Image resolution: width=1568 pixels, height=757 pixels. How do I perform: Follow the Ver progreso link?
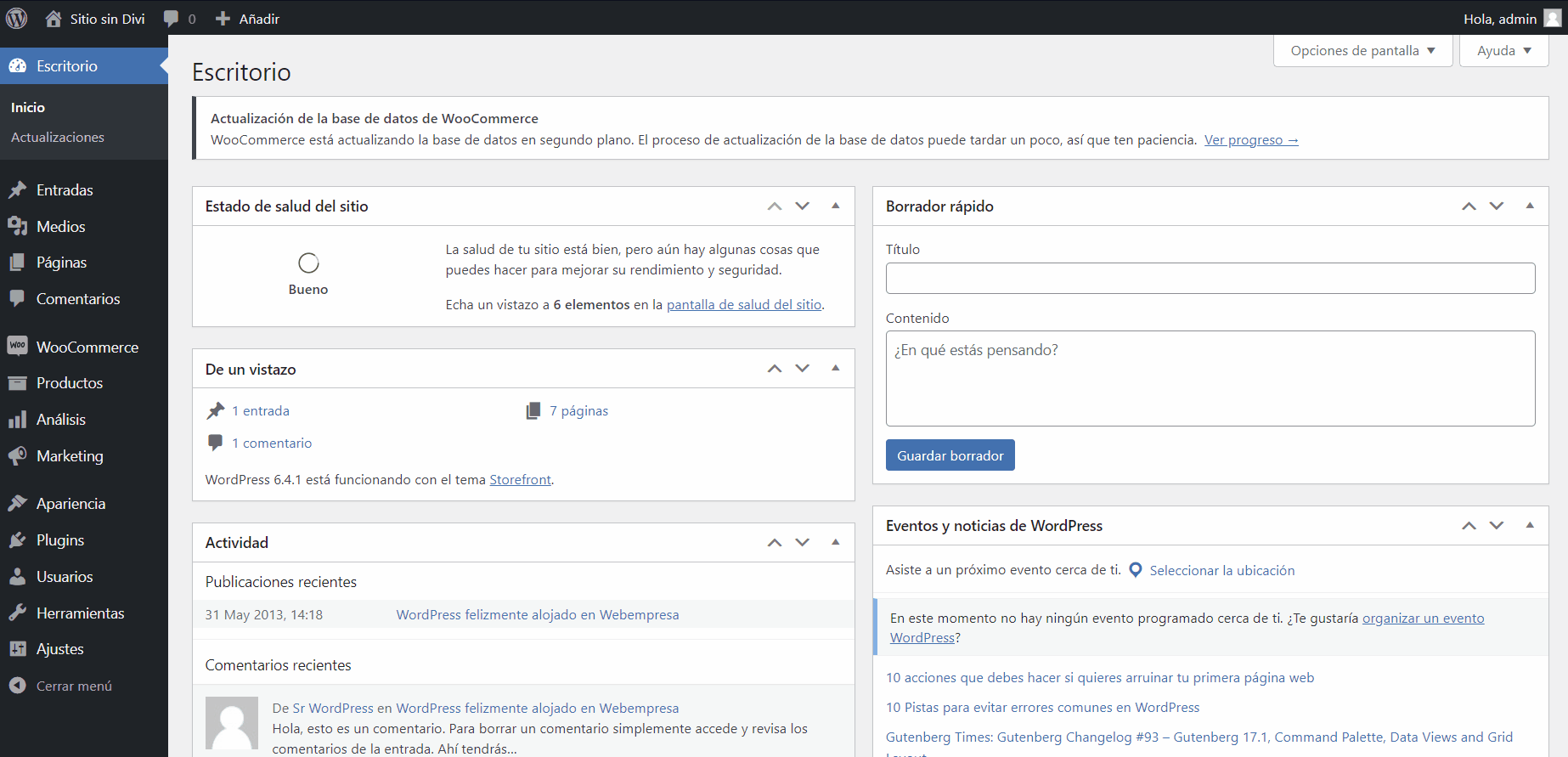point(1250,140)
